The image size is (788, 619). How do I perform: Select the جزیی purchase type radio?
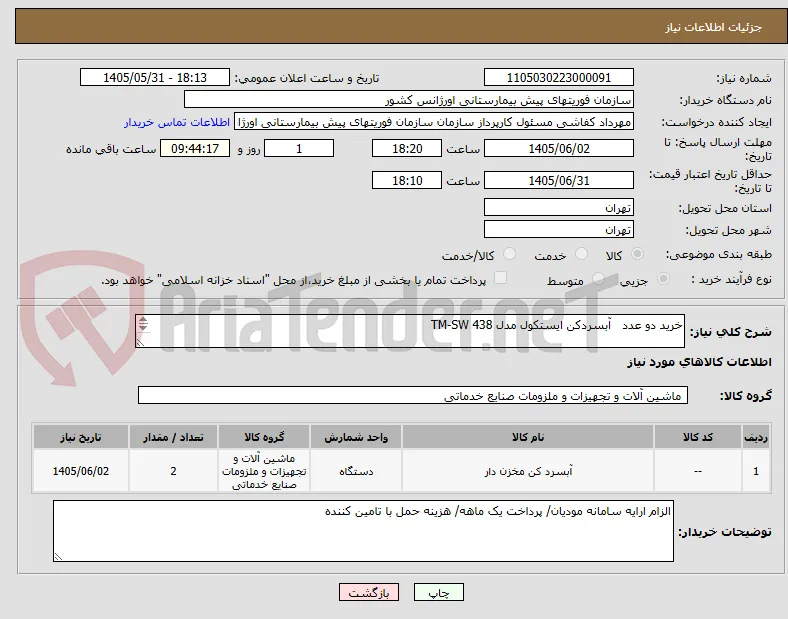click(x=663, y=278)
